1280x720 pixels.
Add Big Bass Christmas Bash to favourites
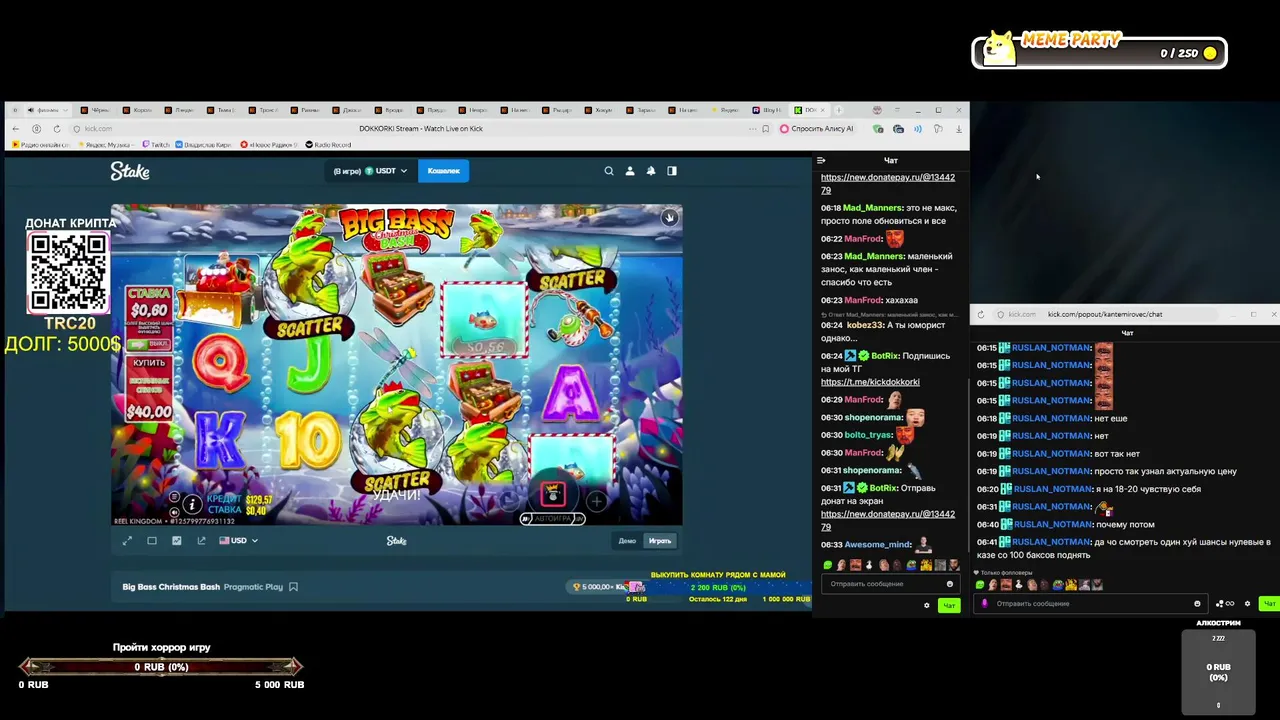[293, 587]
